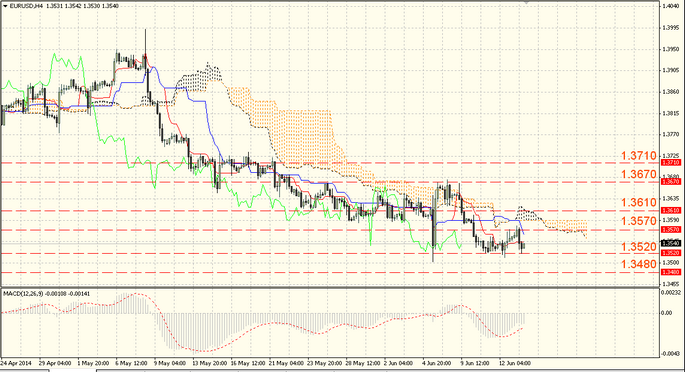Select the red 1.3670 price tag on axis
Viewport: 685px width, 372px height.
(671, 181)
